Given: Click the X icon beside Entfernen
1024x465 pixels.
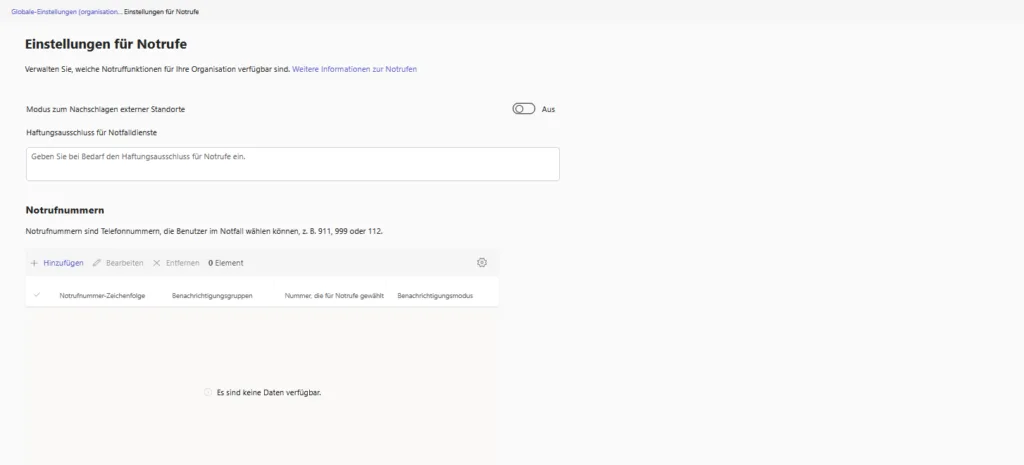Looking at the screenshot, I should click(x=157, y=263).
